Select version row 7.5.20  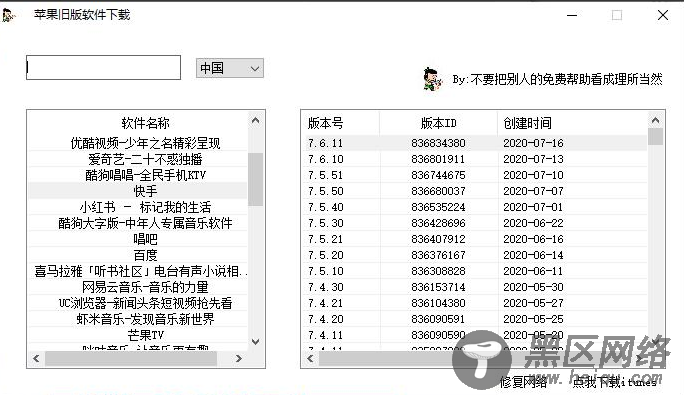coord(475,255)
